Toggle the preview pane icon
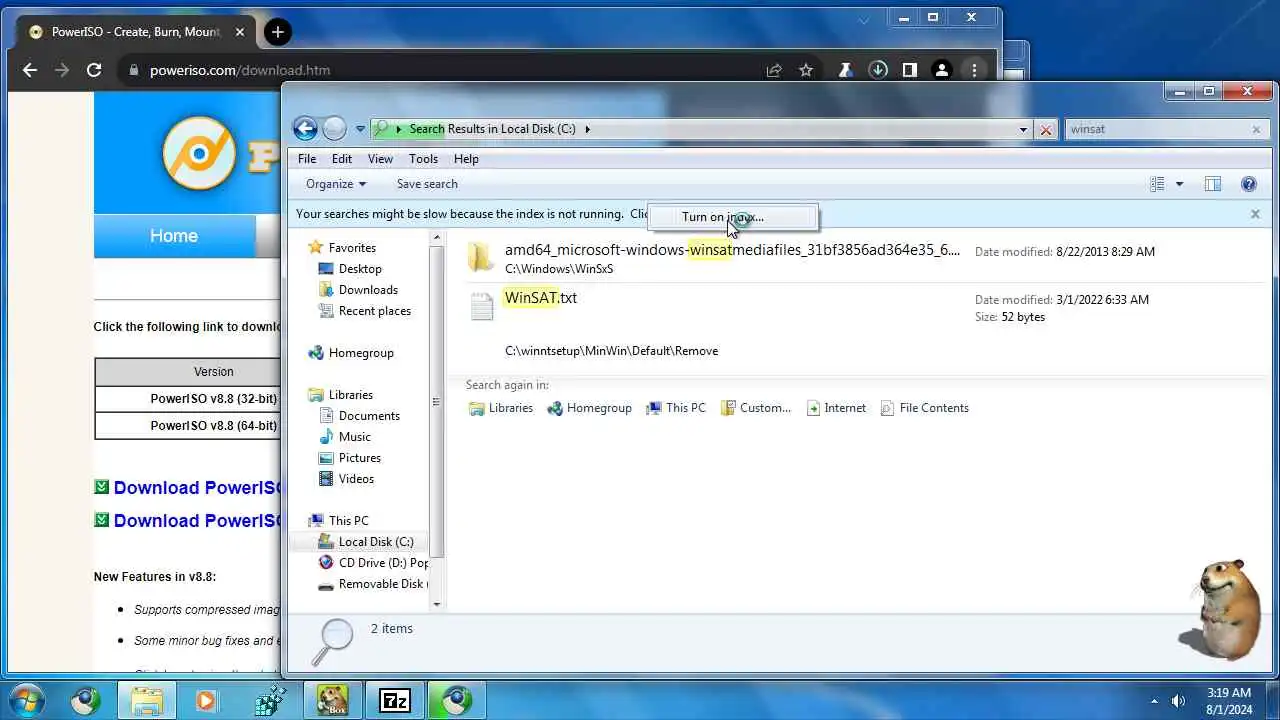1280x720 pixels. point(1213,184)
